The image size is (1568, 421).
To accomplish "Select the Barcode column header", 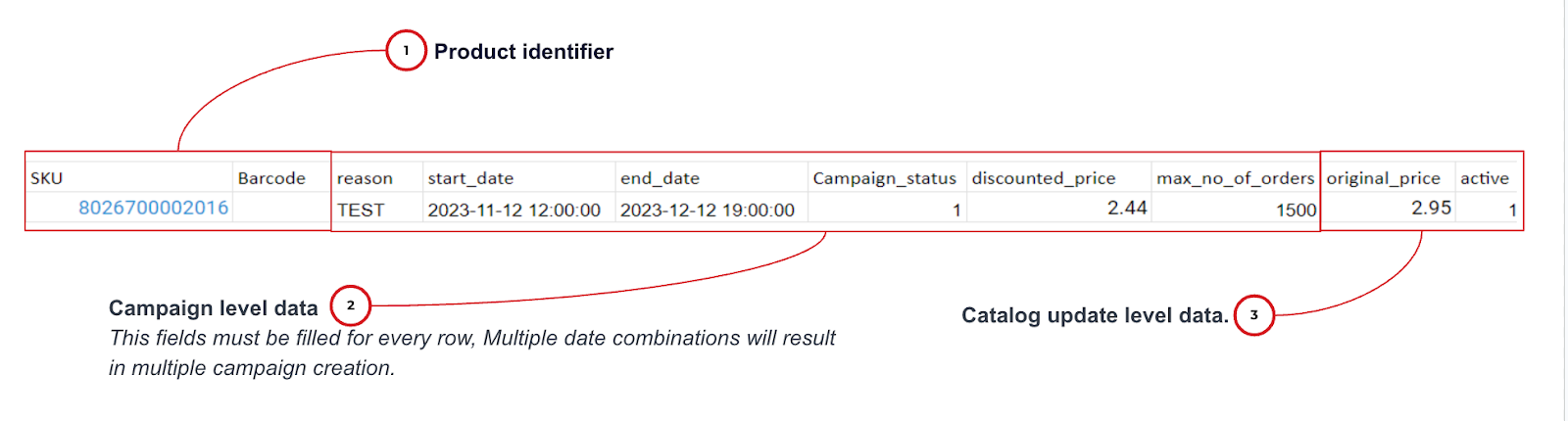I will [271, 178].
